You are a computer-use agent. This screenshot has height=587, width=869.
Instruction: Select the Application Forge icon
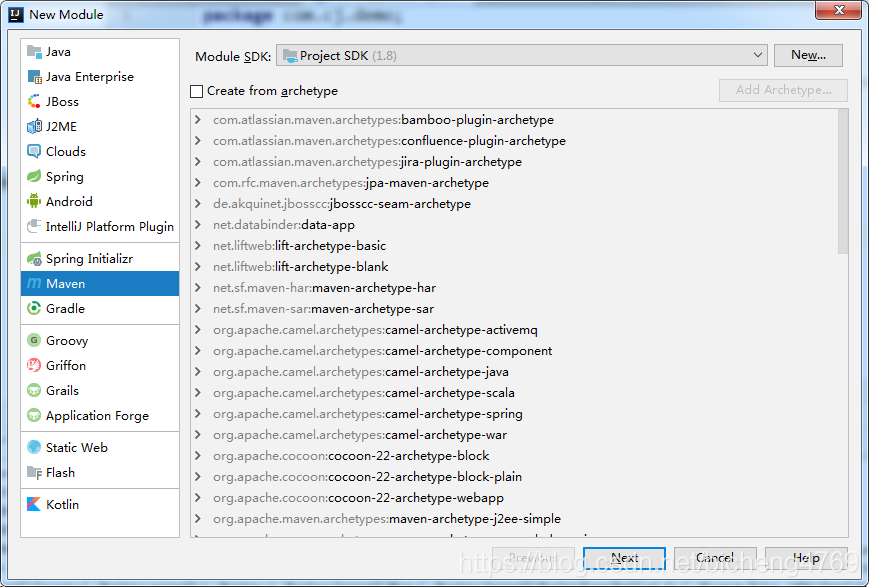pos(34,416)
